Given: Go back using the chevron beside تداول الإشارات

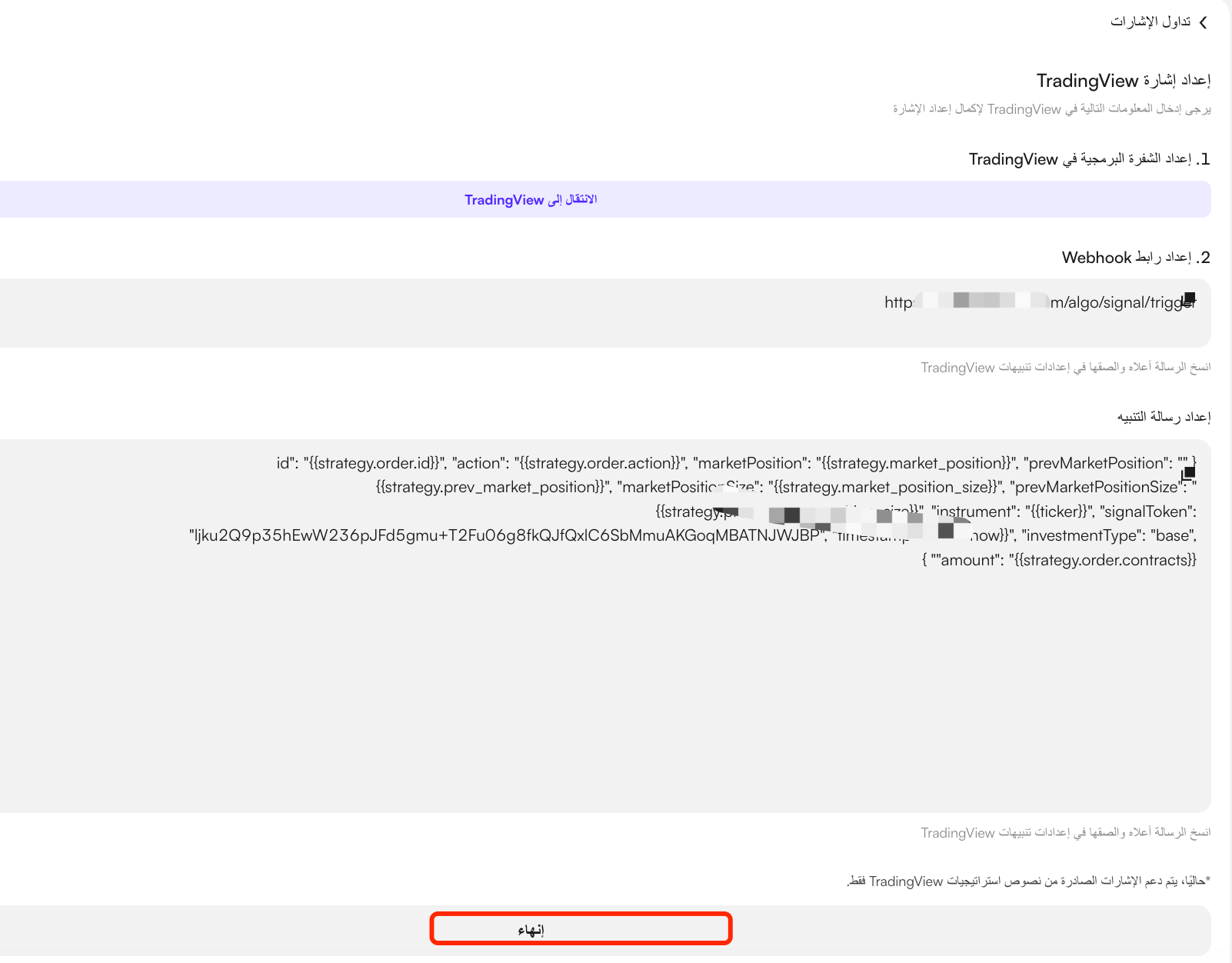Looking at the screenshot, I should pos(1204,22).
